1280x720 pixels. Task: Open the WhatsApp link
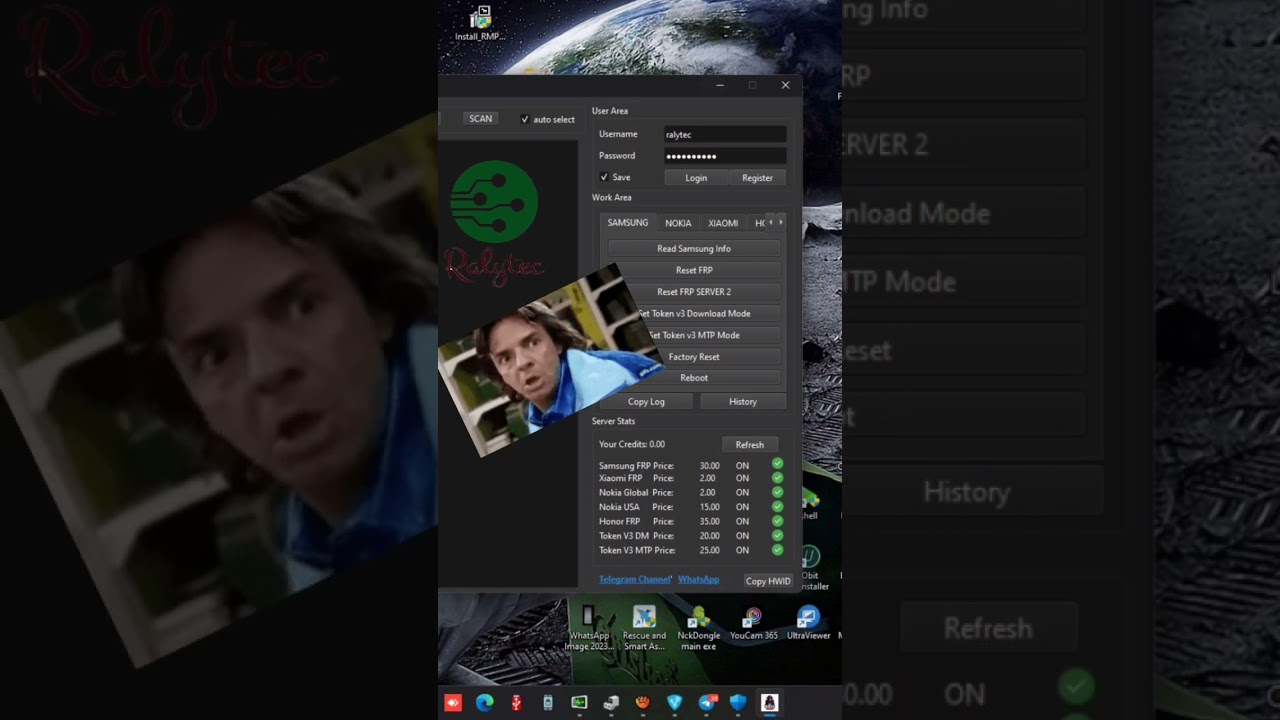(x=698, y=580)
